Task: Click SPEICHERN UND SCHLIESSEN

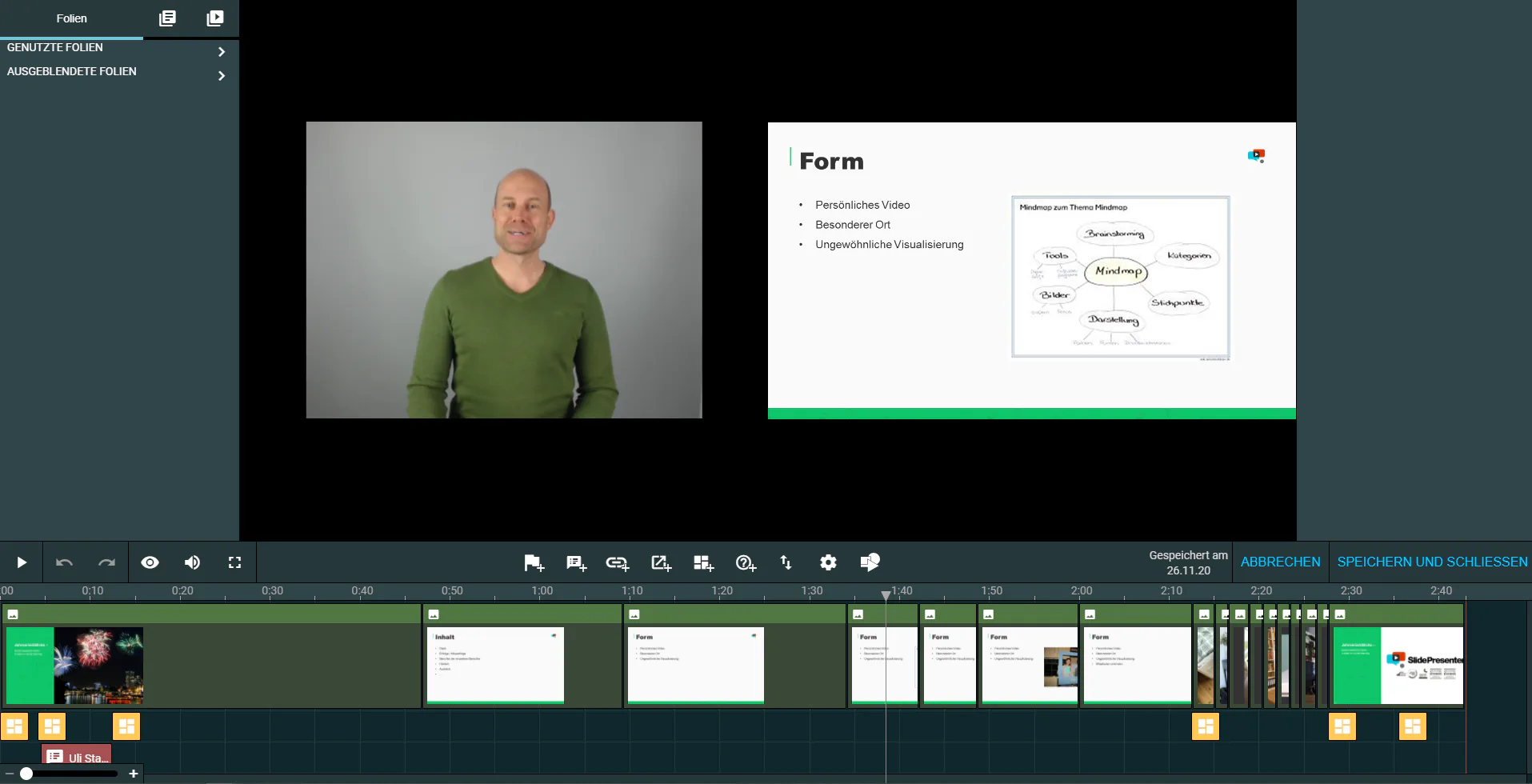Action: [x=1432, y=562]
